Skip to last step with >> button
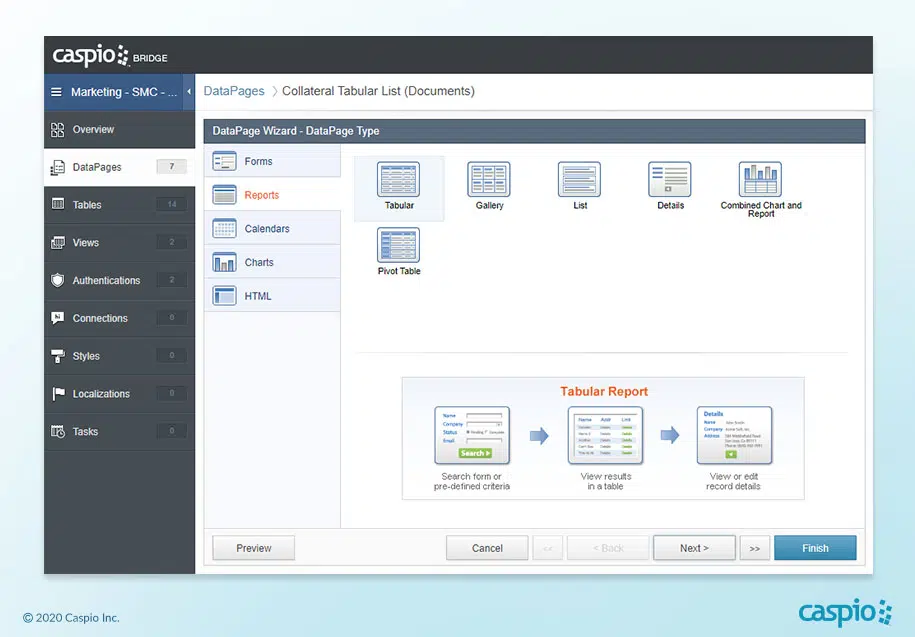915x637 pixels. tap(755, 548)
